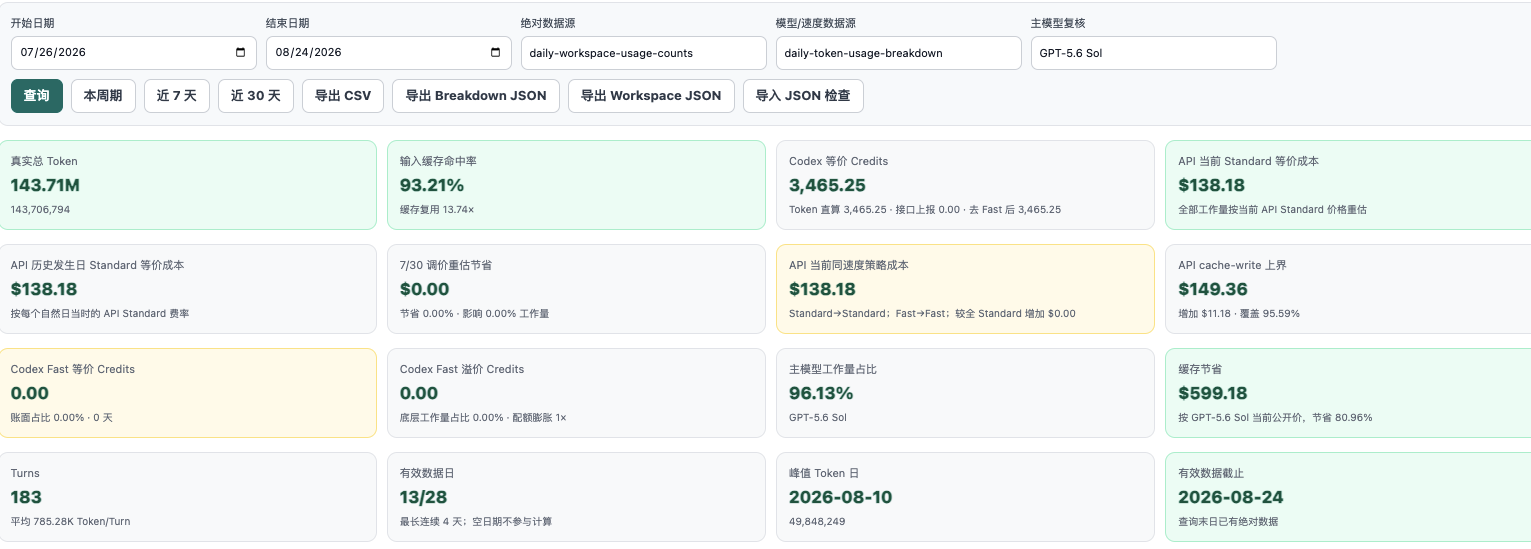Click the text 平均 785.28K Token/Turn

tap(71, 522)
